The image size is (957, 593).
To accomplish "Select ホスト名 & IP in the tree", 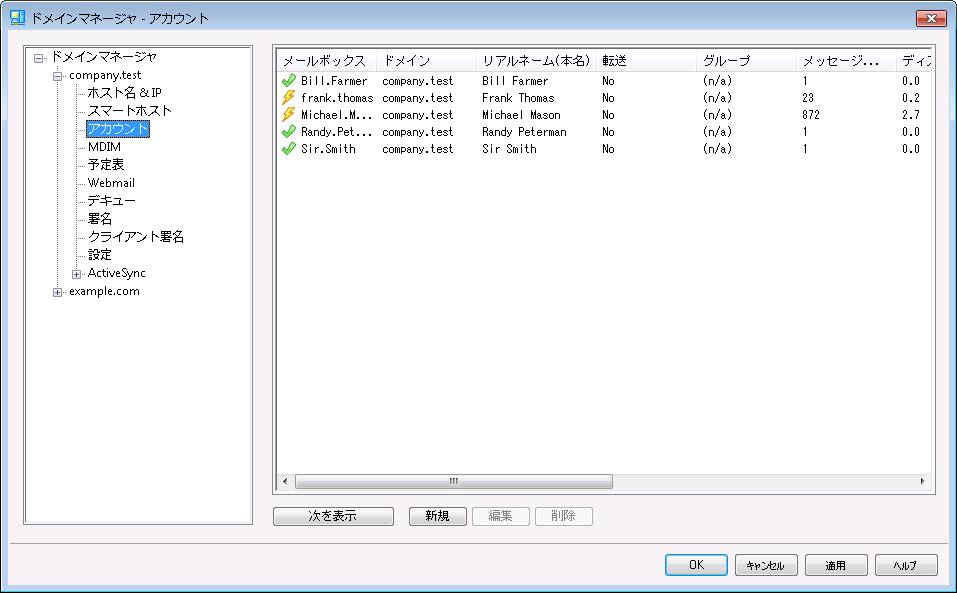I will pos(124,93).
